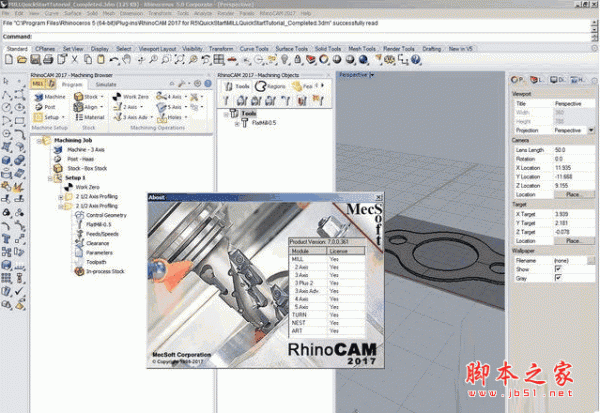Select Machine - 3 Axis tree item

tap(86, 150)
